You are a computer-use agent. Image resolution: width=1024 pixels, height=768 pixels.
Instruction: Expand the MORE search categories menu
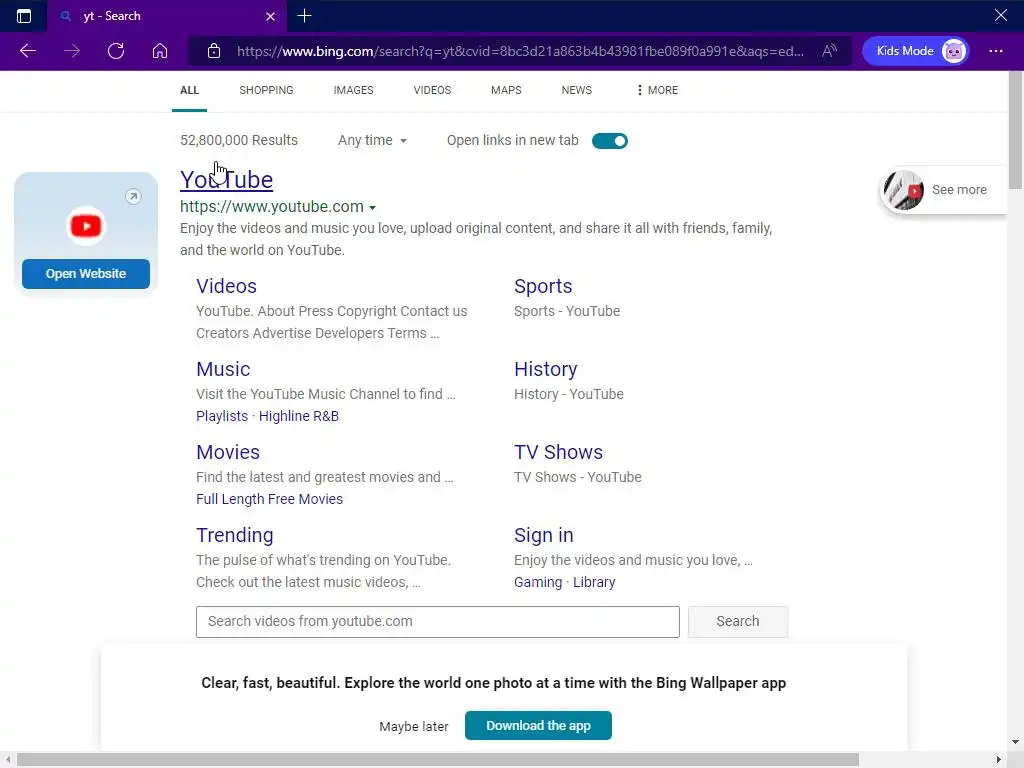tap(657, 90)
